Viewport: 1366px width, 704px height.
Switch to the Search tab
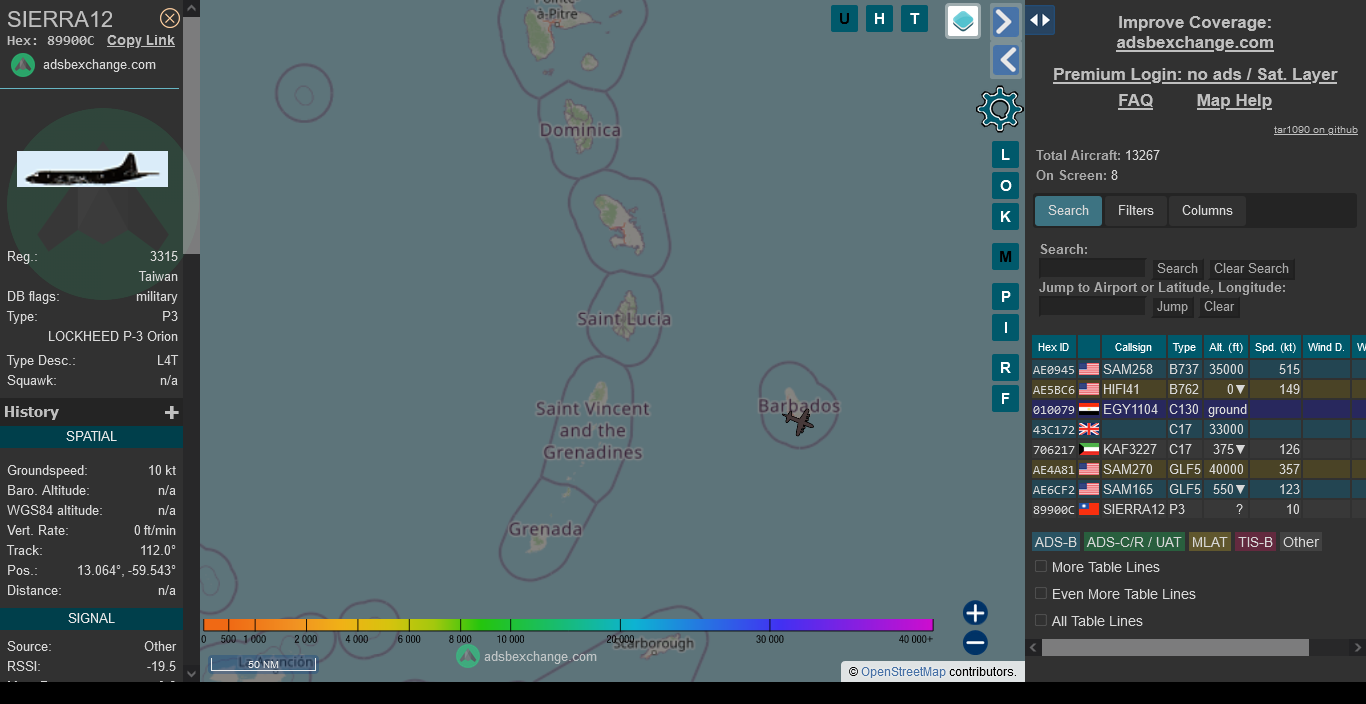pos(1068,211)
